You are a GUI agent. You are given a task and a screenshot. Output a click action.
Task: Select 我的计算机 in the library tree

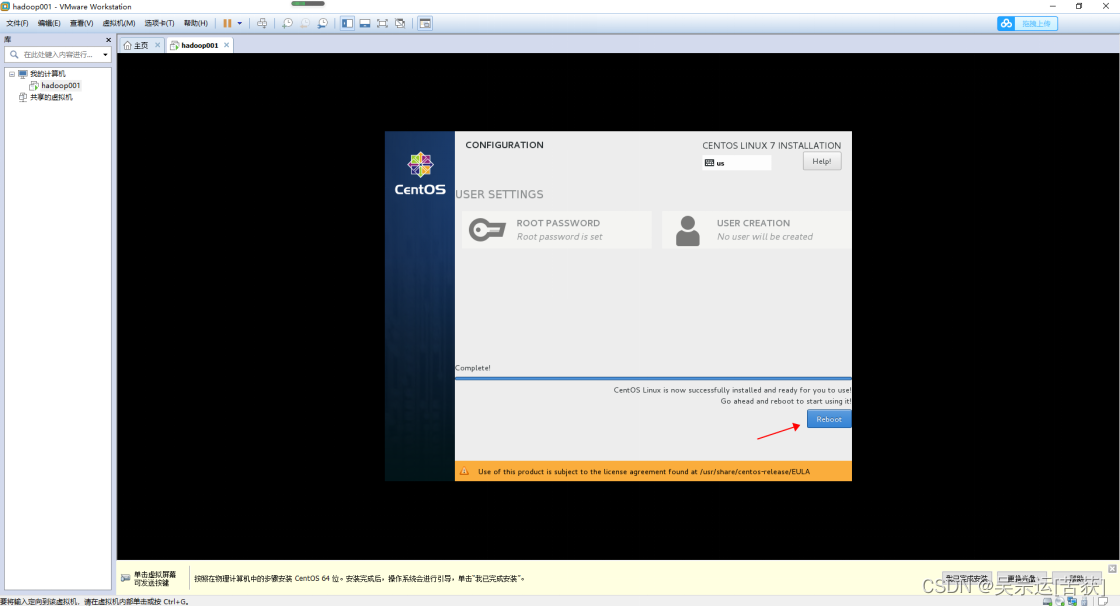click(47, 74)
